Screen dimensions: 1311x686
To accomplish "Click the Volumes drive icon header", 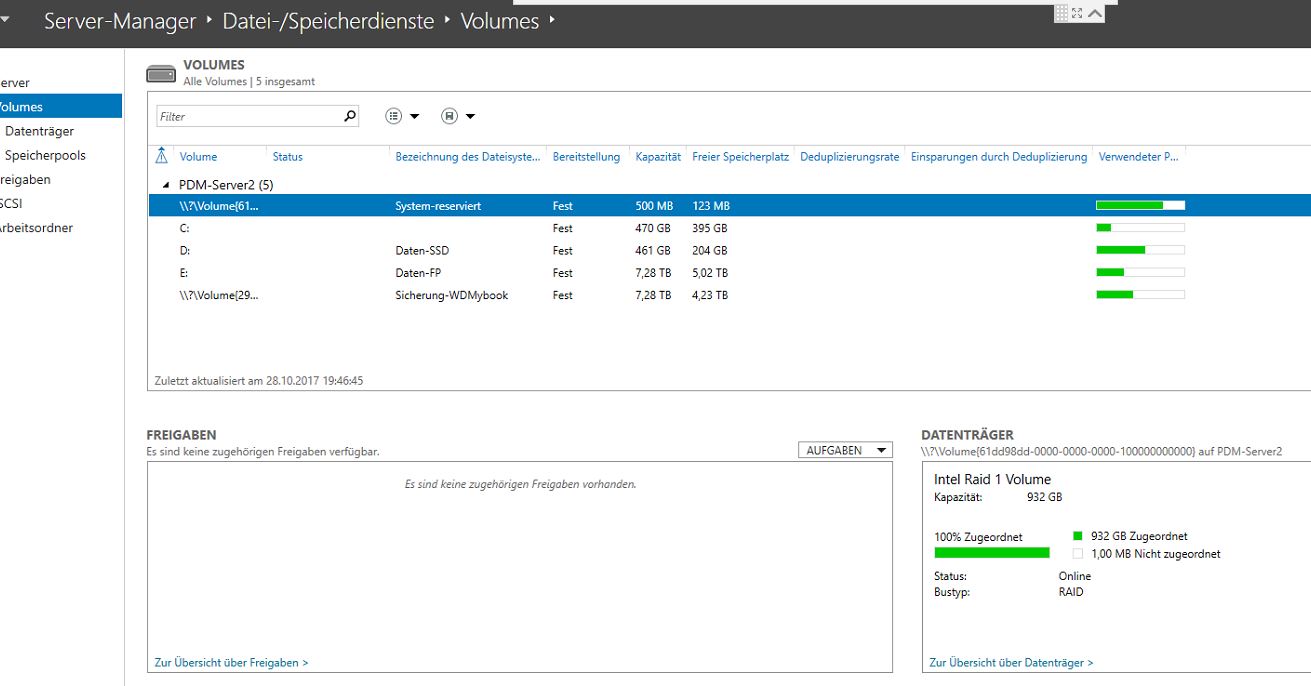I will [160, 73].
